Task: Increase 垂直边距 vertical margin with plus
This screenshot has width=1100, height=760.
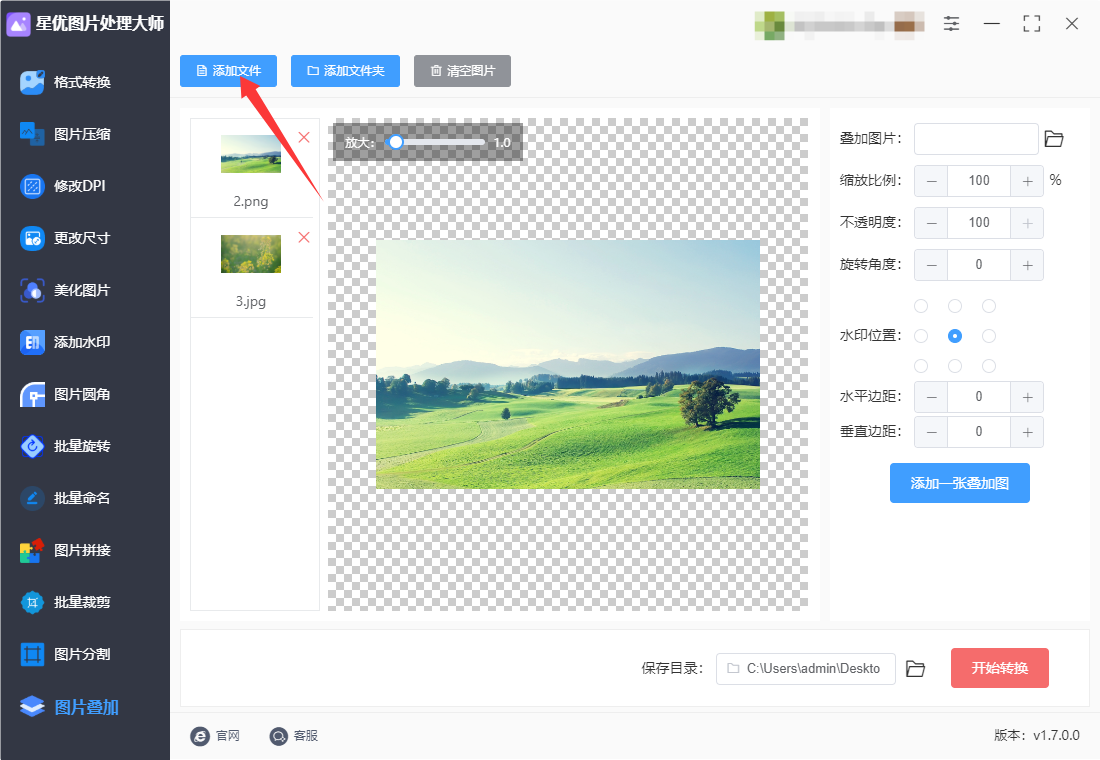Action: pyautogui.click(x=1027, y=432)
